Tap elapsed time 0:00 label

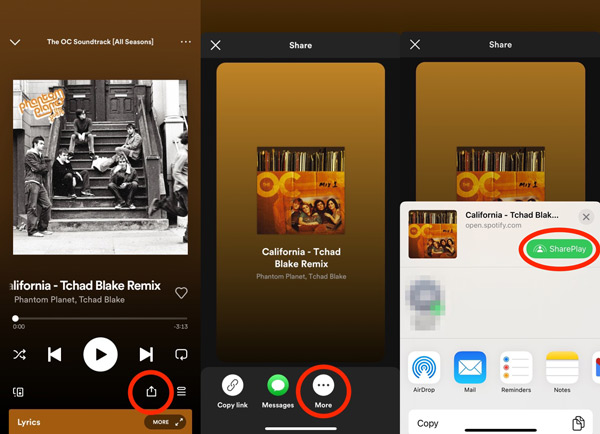click(x=19, y=327)
